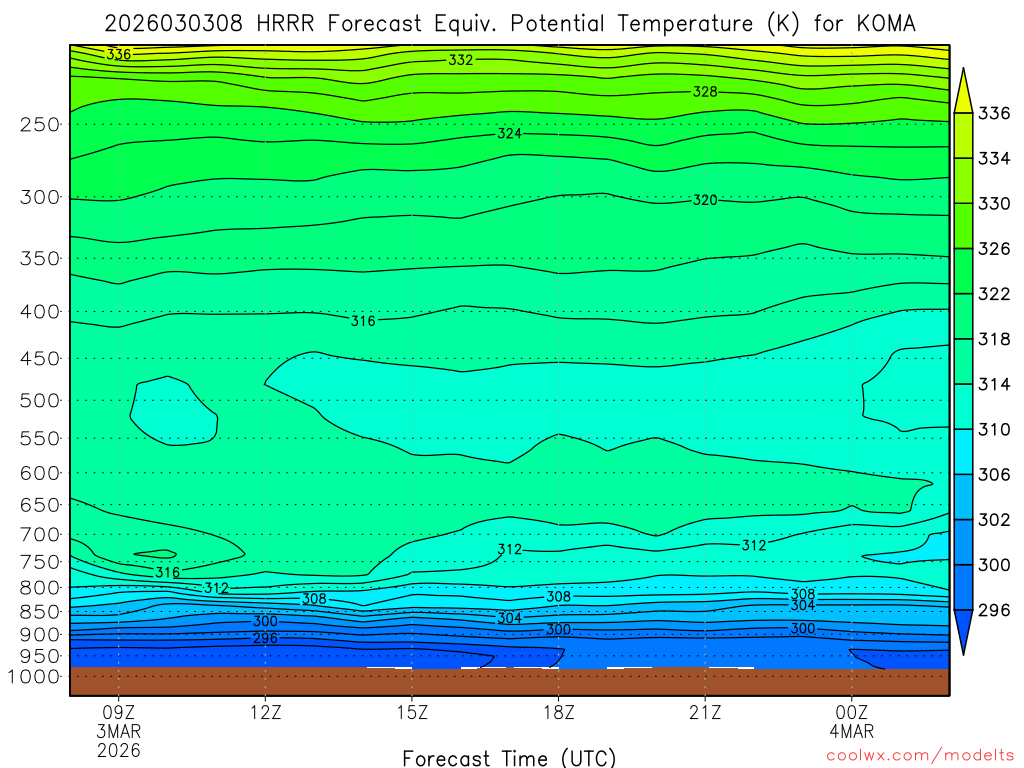The image size is (1024, 768).
Task: Click the 350 pressure level axis label
Action: pyautogui.click(x=40, y=259)
